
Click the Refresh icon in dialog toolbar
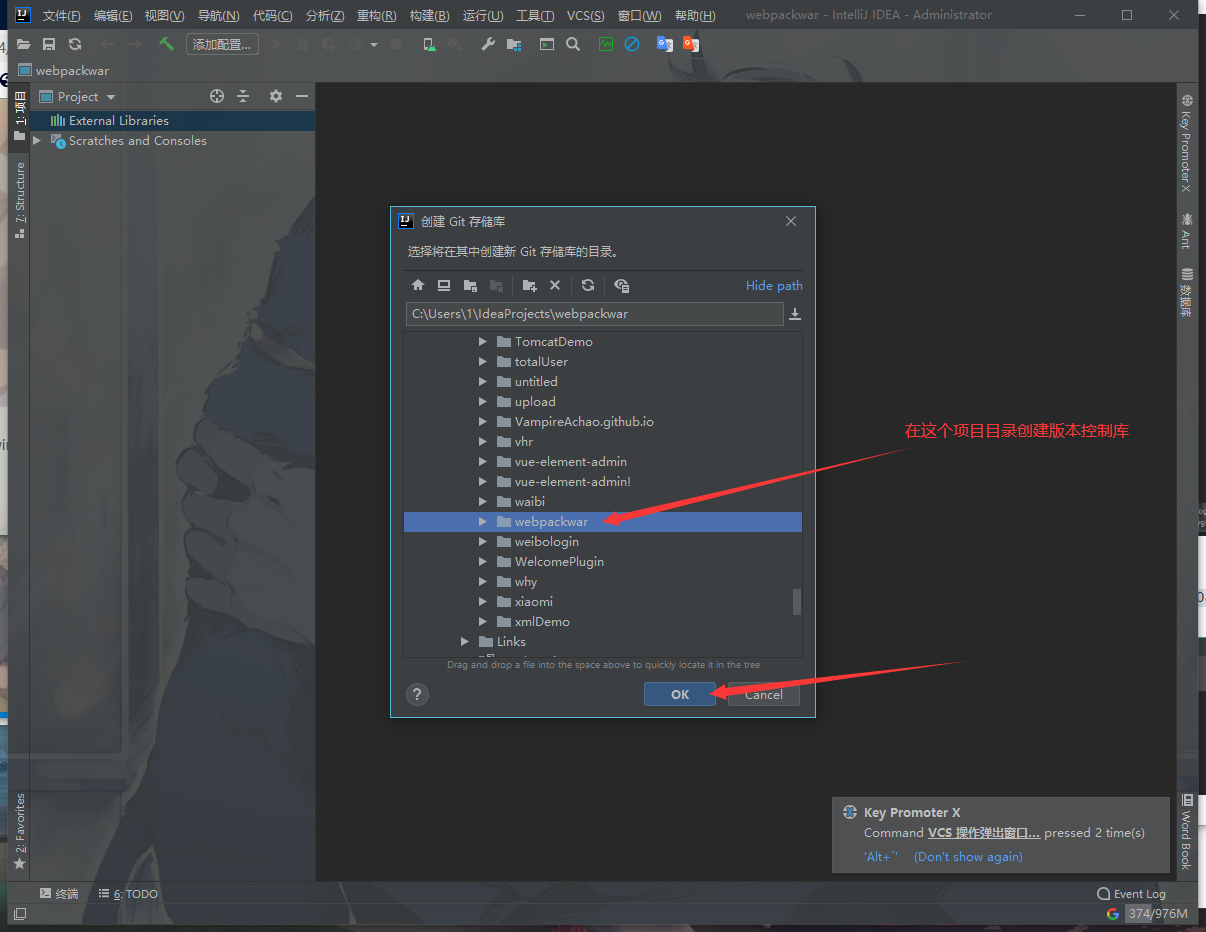588,286
